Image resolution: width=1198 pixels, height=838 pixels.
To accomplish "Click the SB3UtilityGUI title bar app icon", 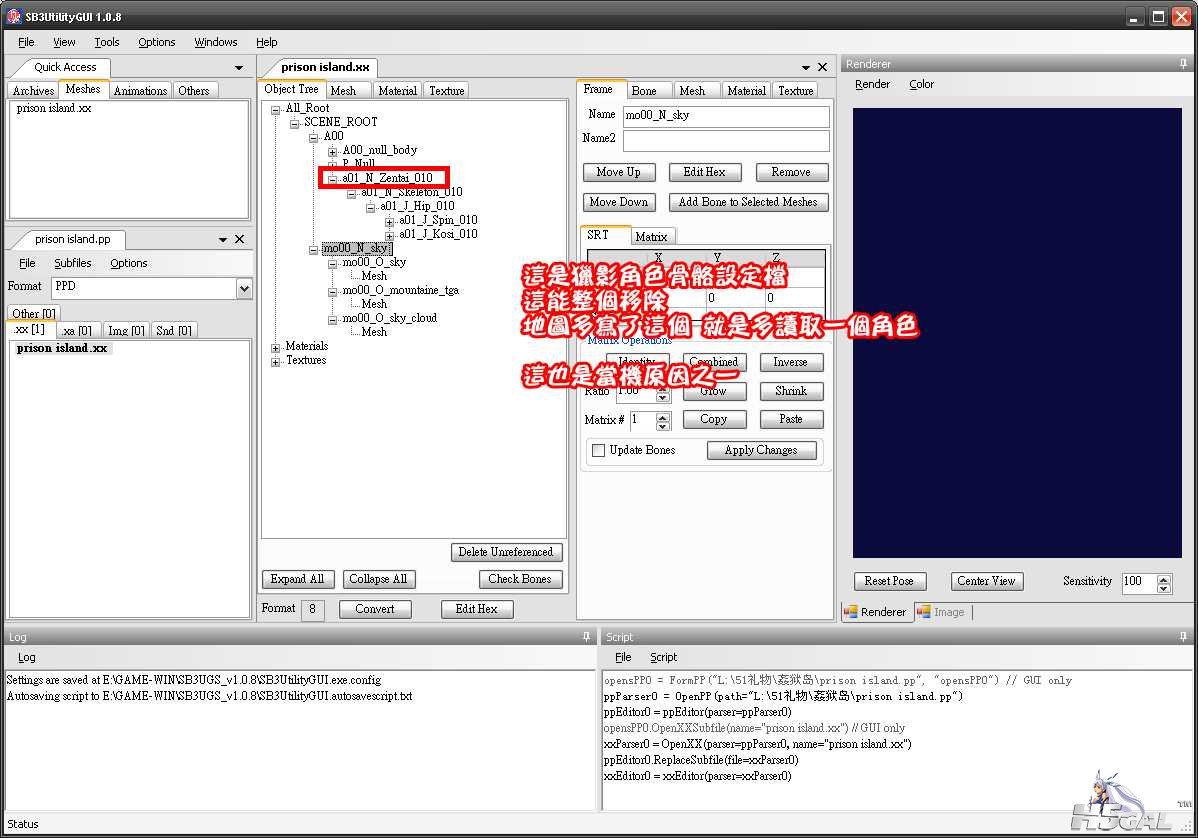I will coord(14,17).
